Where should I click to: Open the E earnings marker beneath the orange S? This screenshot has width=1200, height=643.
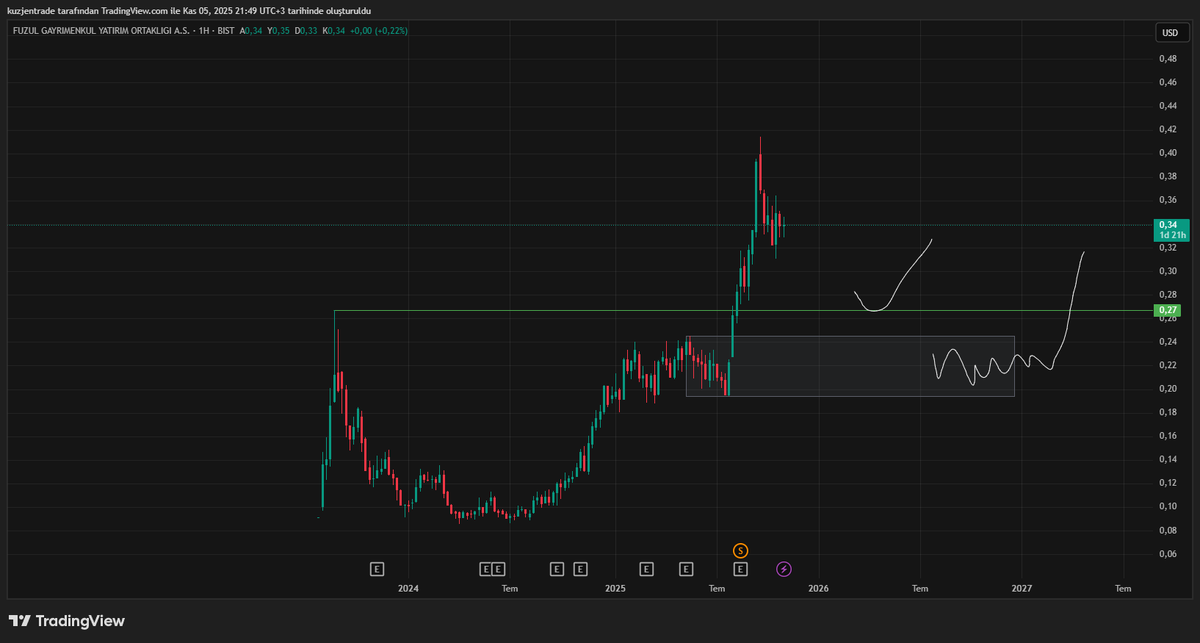[x=740, y=569]
